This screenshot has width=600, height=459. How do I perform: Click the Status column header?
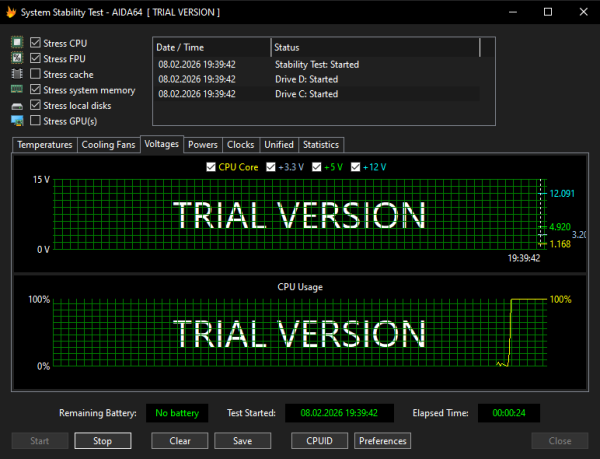(x=375, y=47)
